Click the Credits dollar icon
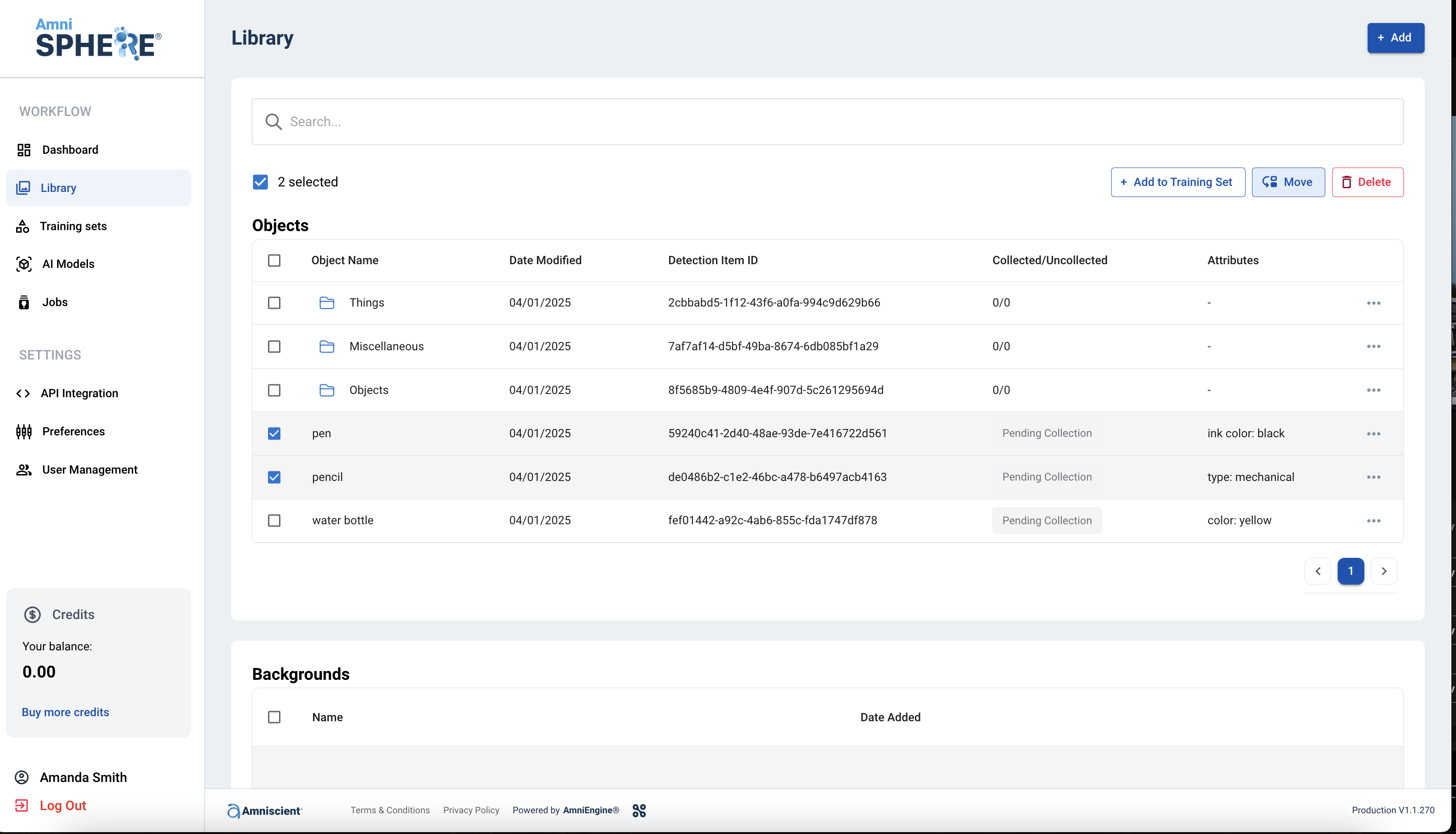The width and height of the screenshot is (1456, 834). pos(33,614)
